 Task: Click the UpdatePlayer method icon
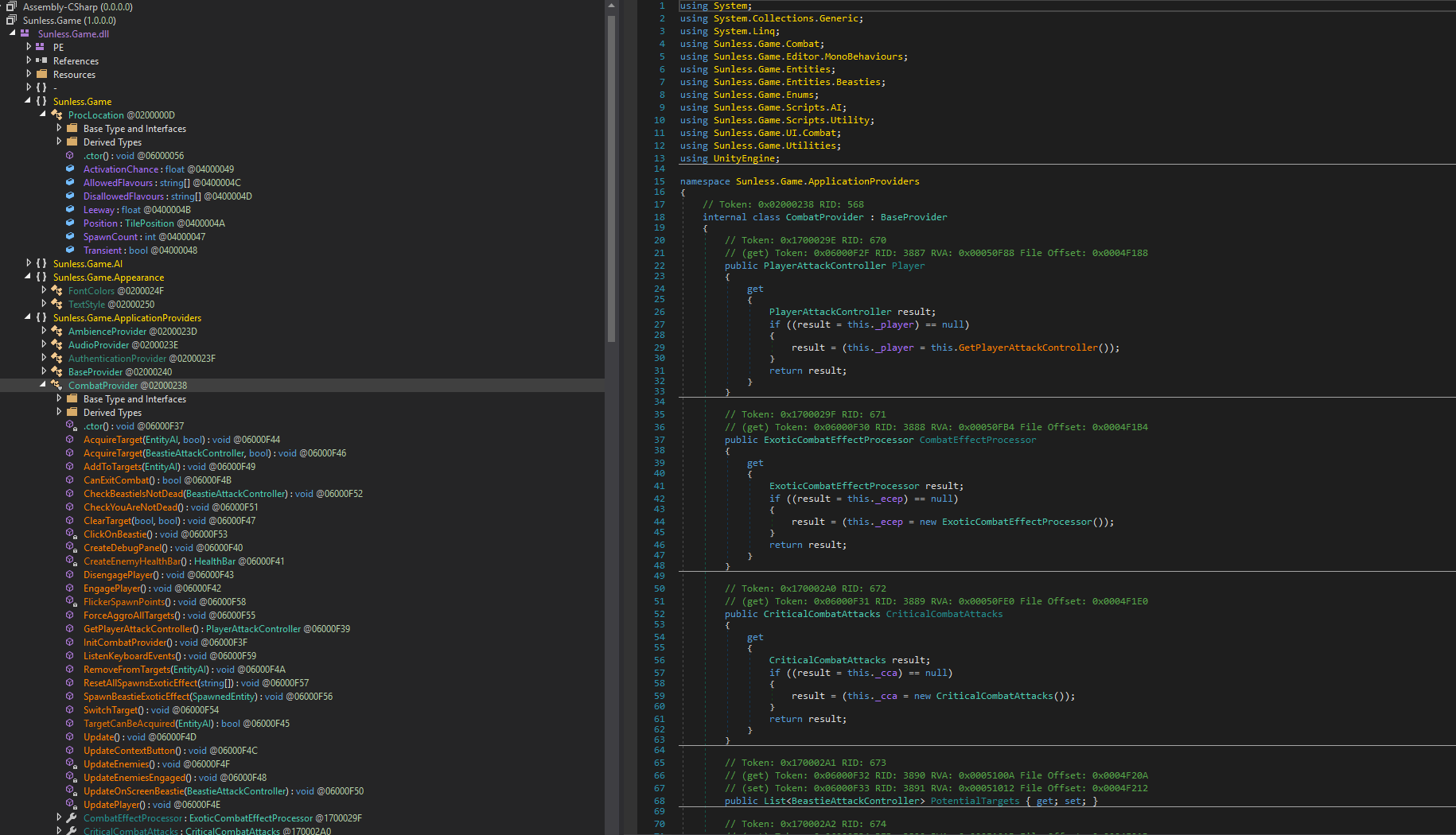point(71,804)
